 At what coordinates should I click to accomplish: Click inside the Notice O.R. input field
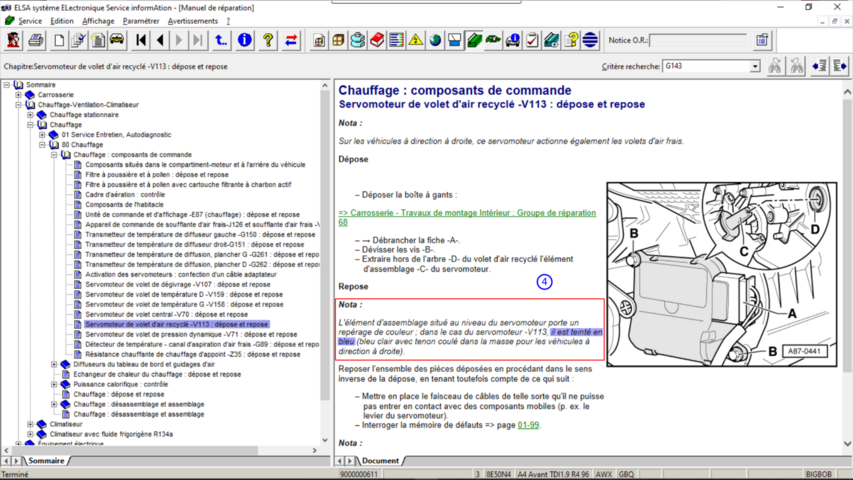(699, 40)
